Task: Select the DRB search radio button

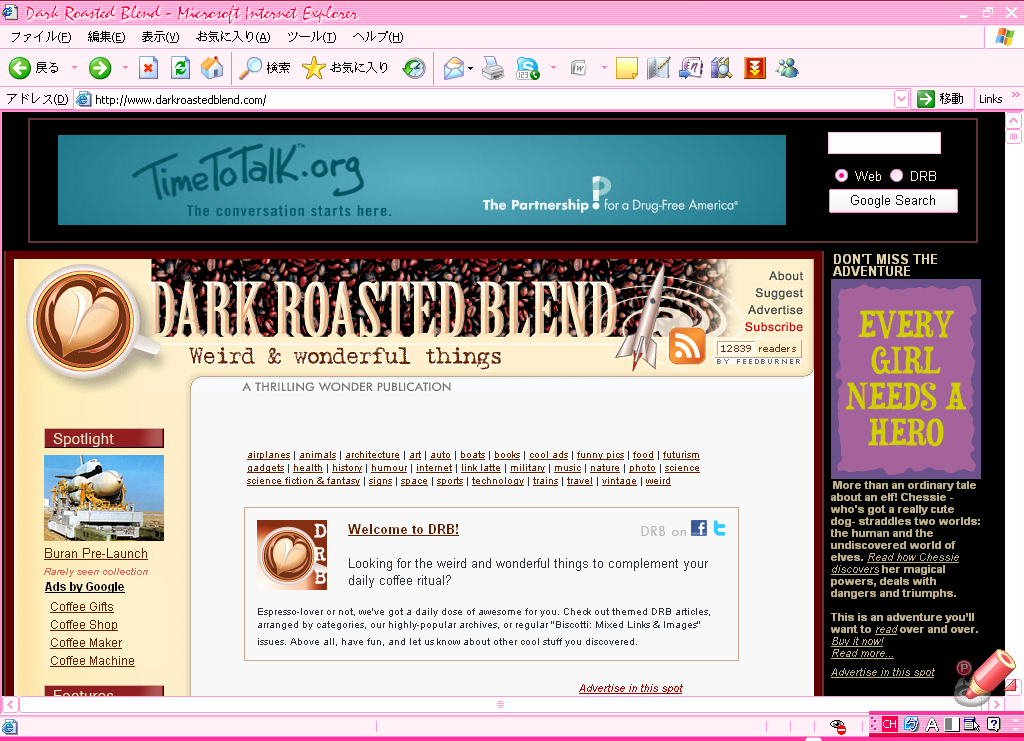Action: pos(897,176)
